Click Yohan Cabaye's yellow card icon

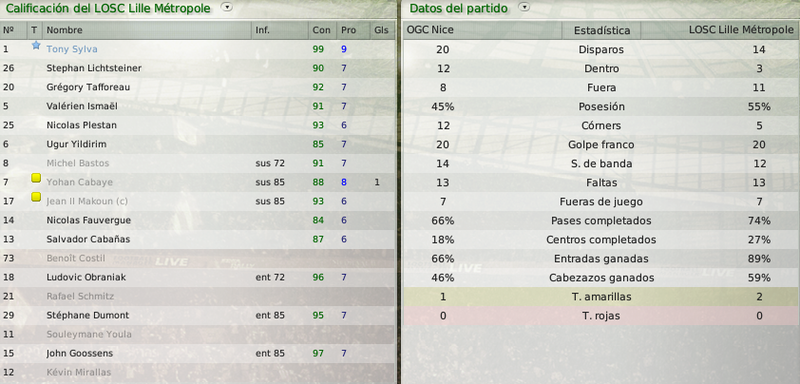click(x=36, y=178)
